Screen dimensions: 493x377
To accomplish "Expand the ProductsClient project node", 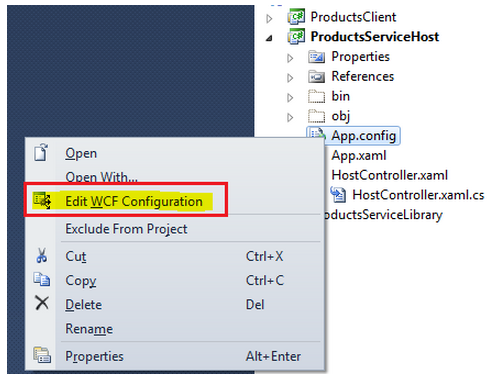I will [269, 19].
